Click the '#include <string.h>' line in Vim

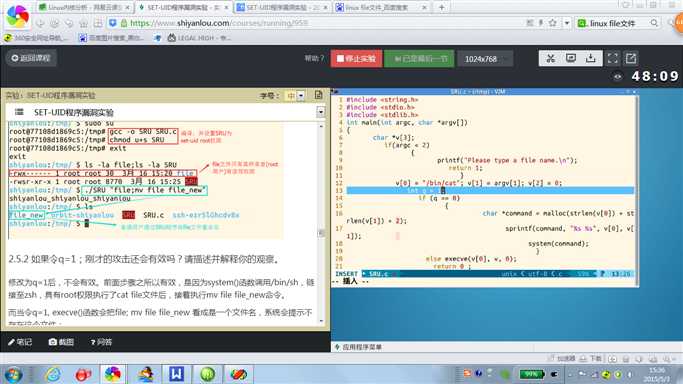(382, 100)
